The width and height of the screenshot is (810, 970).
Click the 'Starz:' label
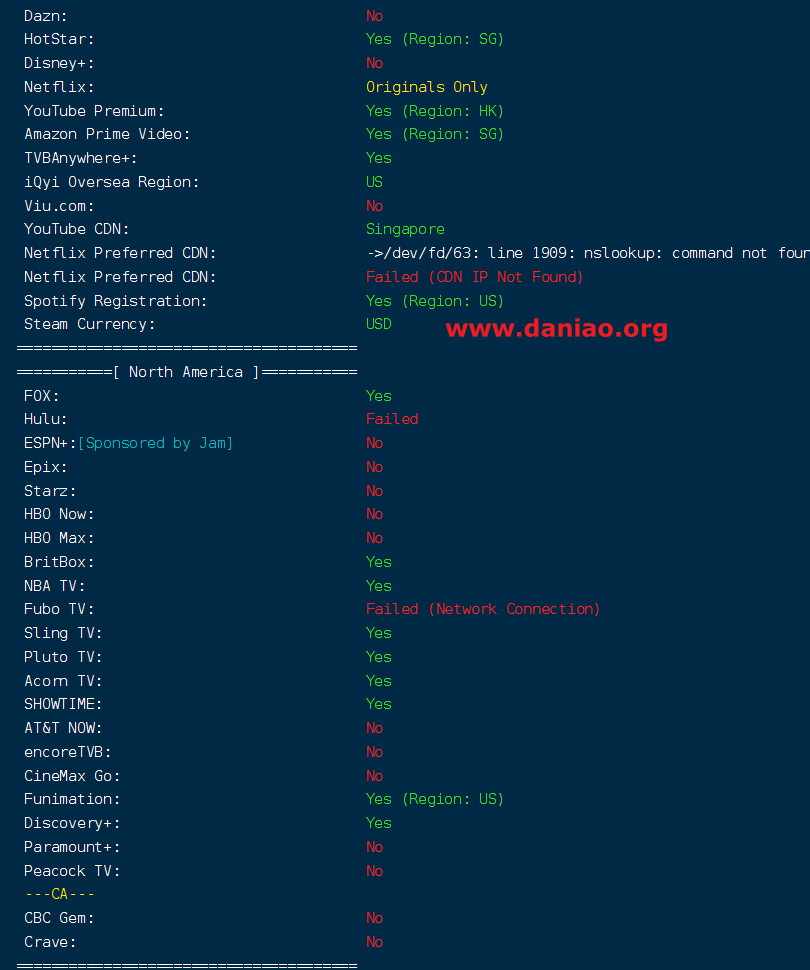[50, 491]
